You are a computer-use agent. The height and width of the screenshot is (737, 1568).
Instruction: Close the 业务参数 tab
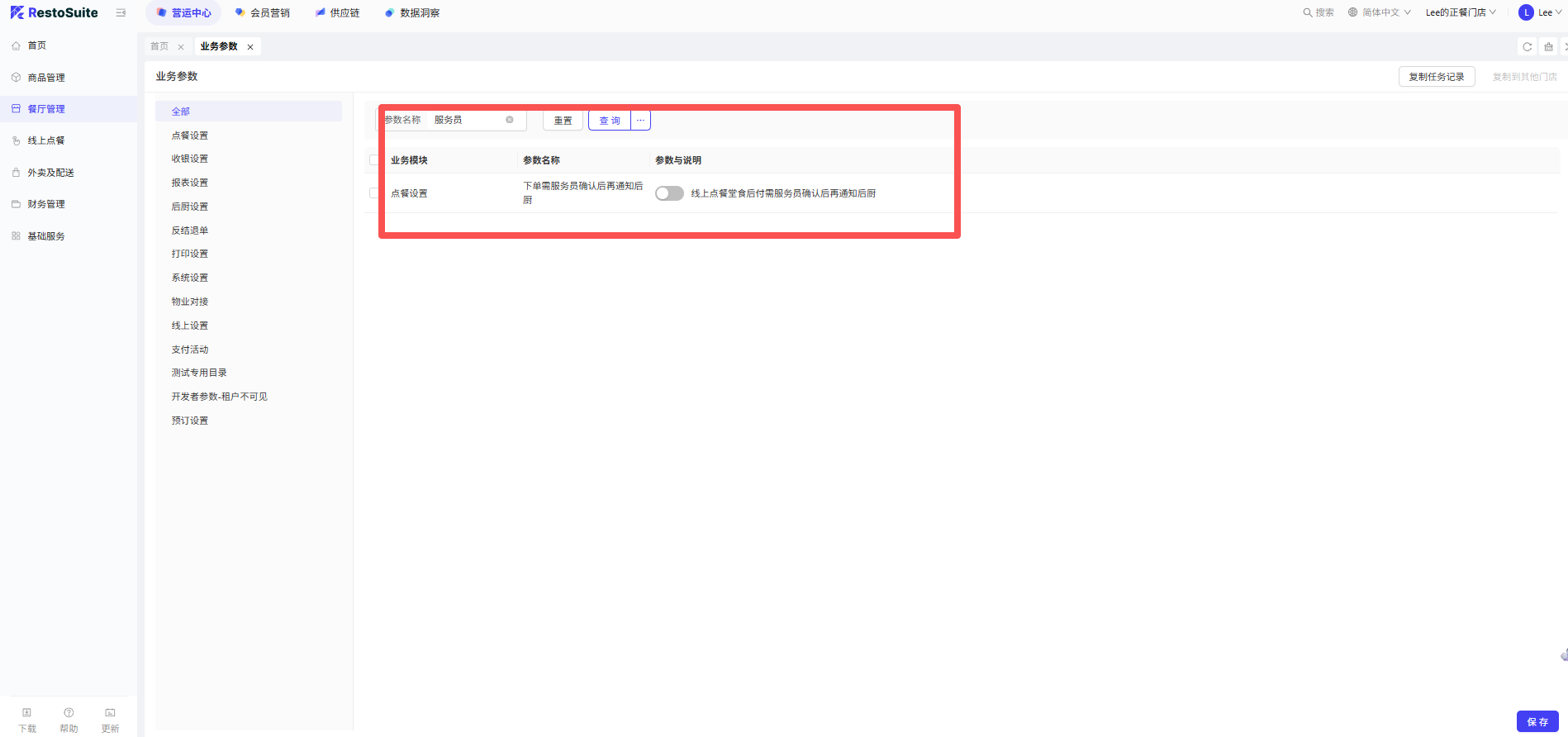pos(250,47)
